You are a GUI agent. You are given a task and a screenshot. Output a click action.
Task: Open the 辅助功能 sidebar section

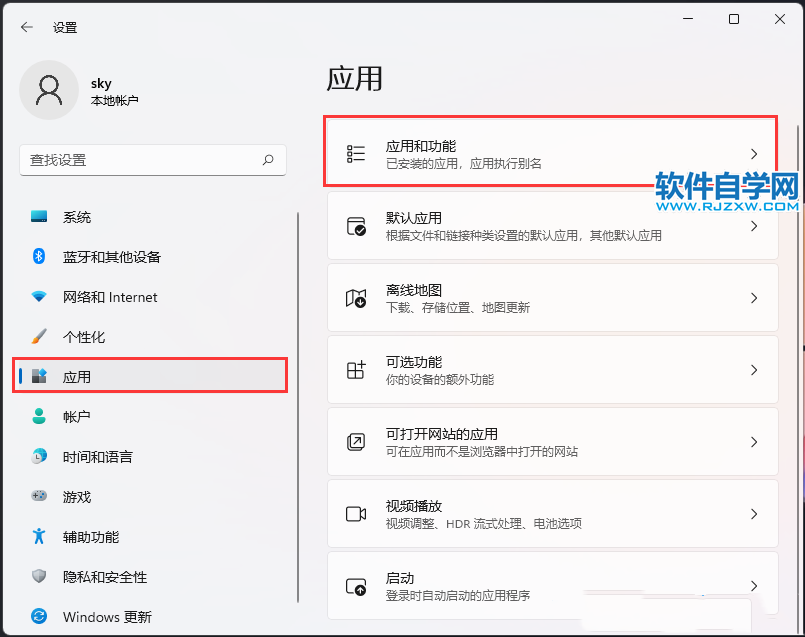[90, 537]
